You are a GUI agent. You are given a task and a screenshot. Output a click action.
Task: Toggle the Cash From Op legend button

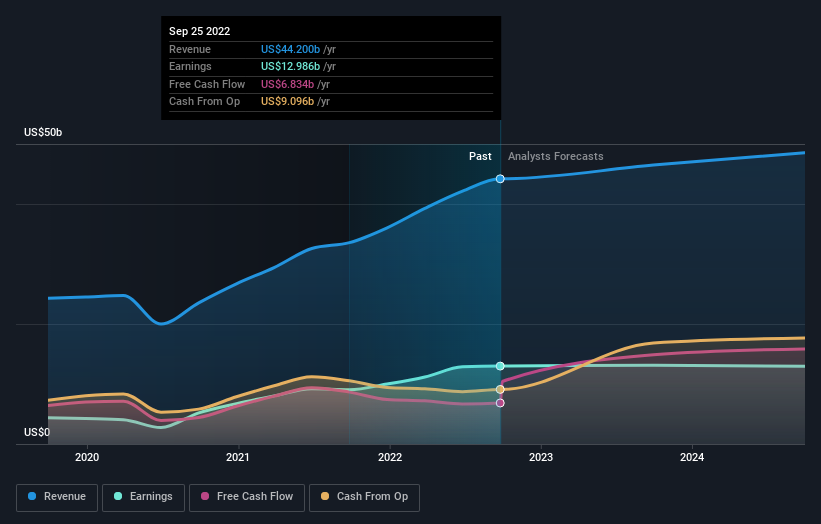364,497
